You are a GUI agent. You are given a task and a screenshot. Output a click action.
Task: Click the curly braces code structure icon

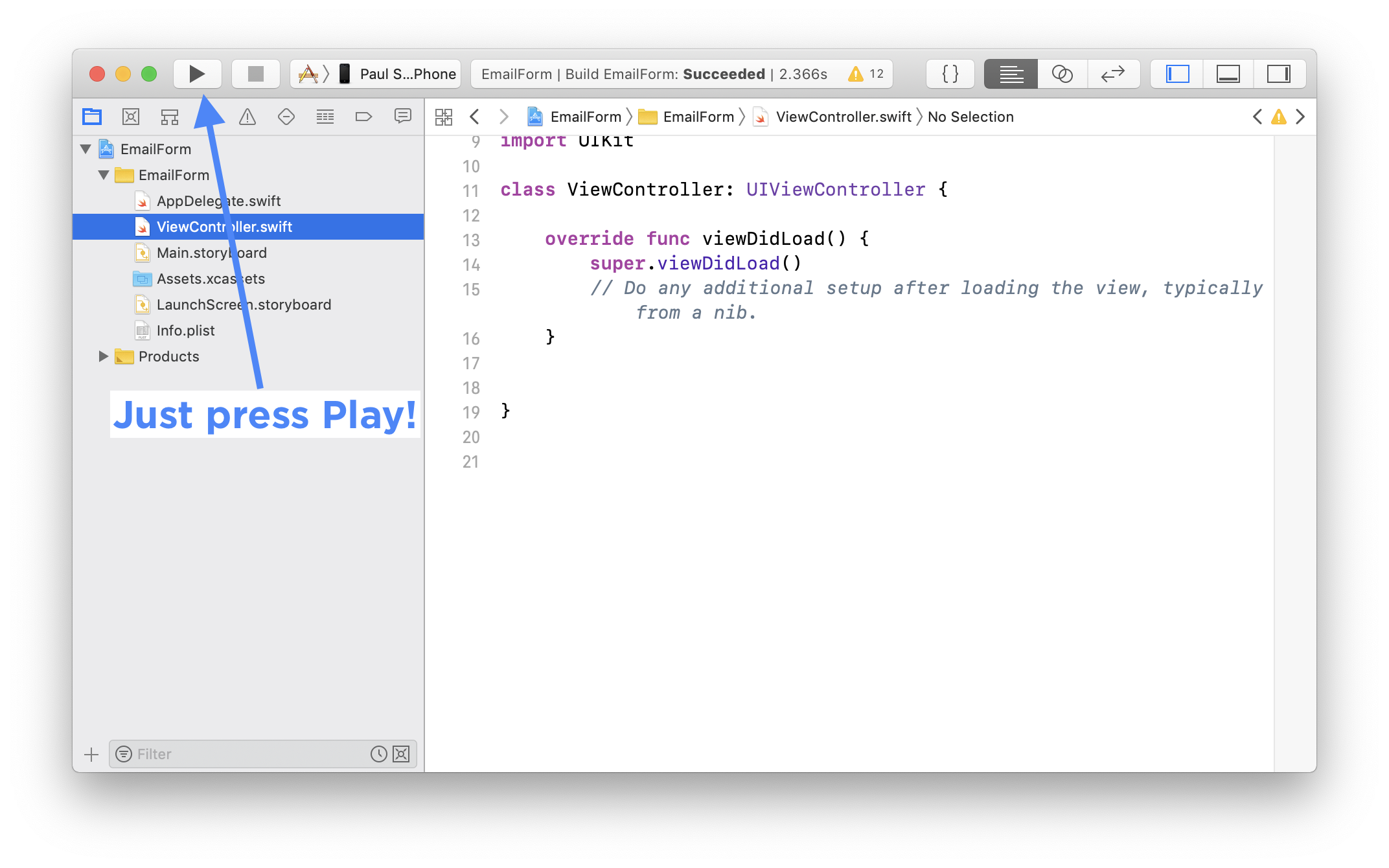[947, 74]
